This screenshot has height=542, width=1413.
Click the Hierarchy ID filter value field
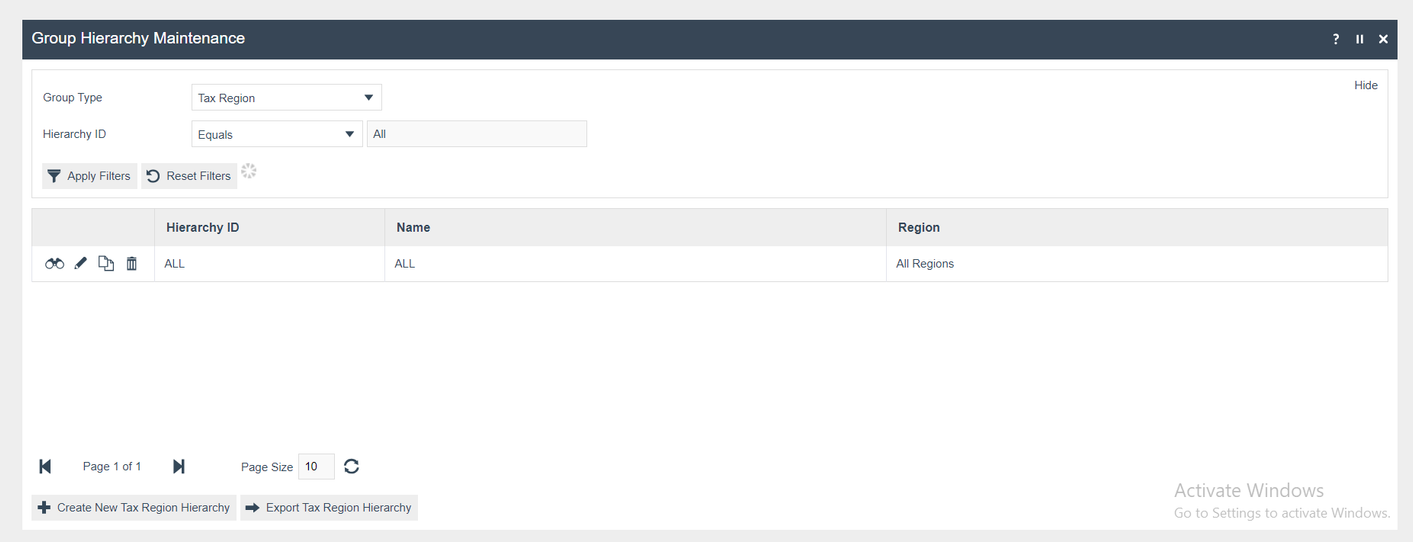pyautogui.click(x=476, y=134)
